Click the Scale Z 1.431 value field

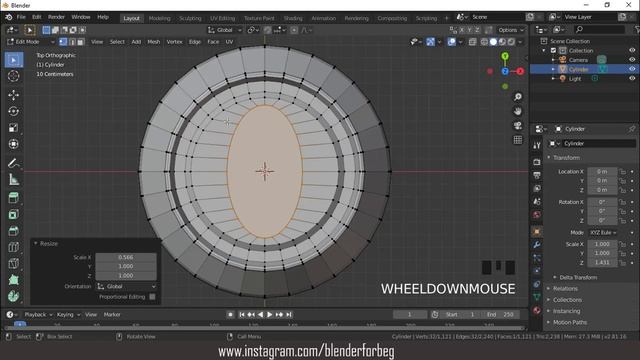click(x=602, y=262)
